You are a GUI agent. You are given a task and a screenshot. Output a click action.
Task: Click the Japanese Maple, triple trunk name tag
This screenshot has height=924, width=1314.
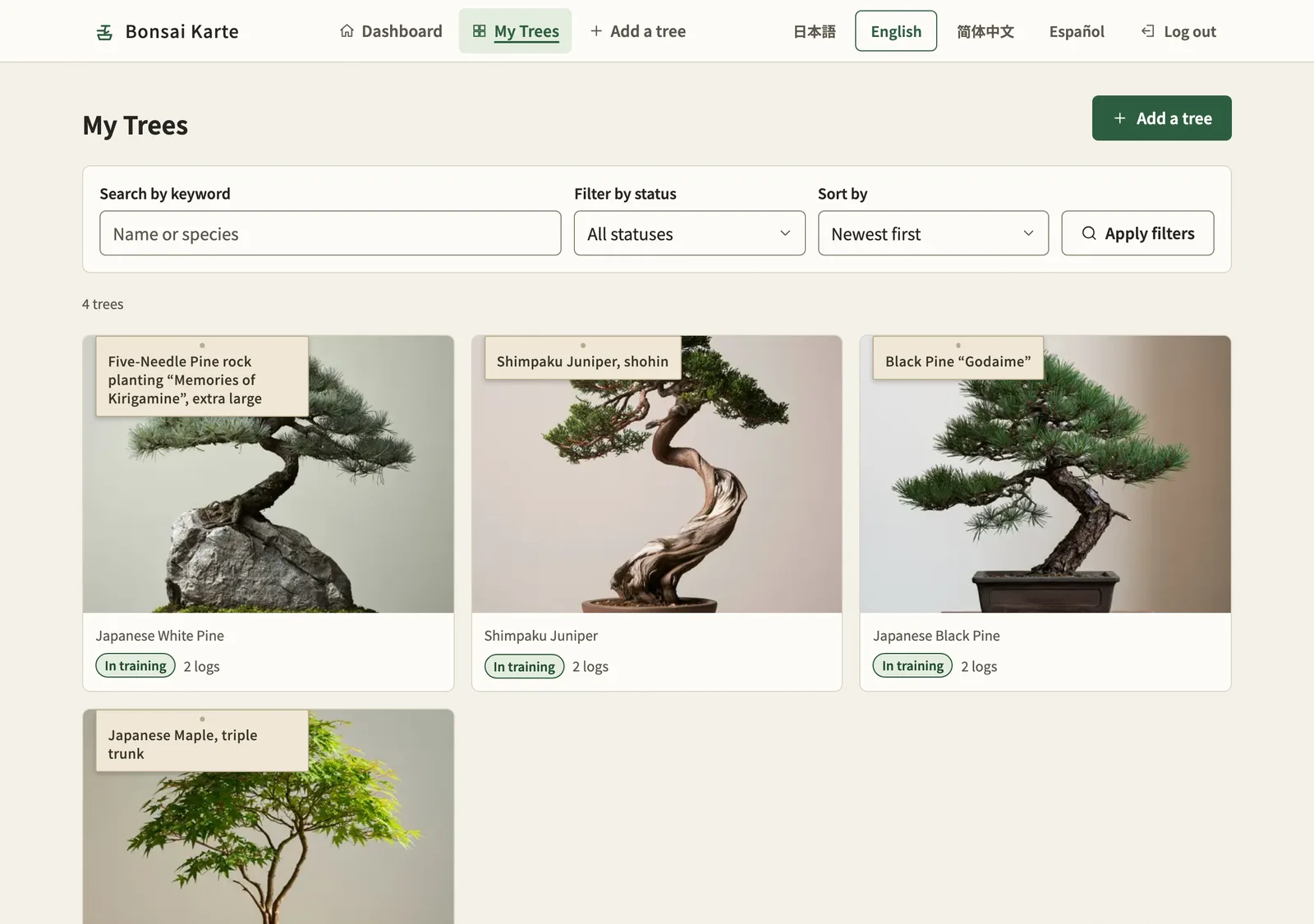[202, 742]
